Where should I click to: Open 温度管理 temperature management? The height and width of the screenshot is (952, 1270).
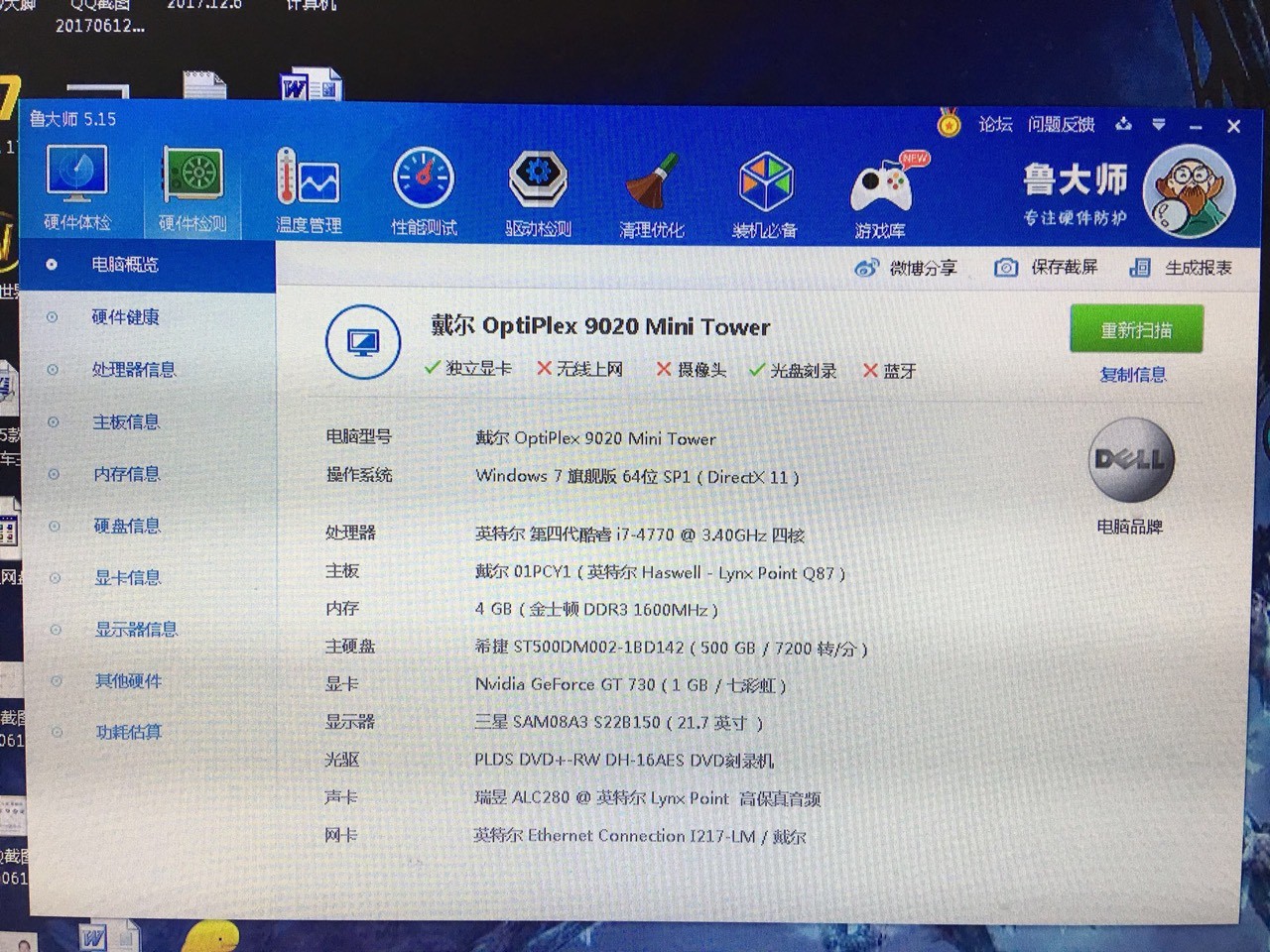pyautogui.click(x=309, y=190)
